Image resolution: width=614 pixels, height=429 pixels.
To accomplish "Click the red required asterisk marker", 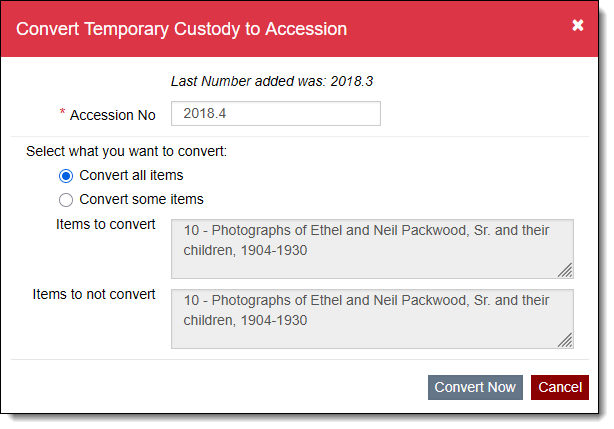I will [63, 113].
